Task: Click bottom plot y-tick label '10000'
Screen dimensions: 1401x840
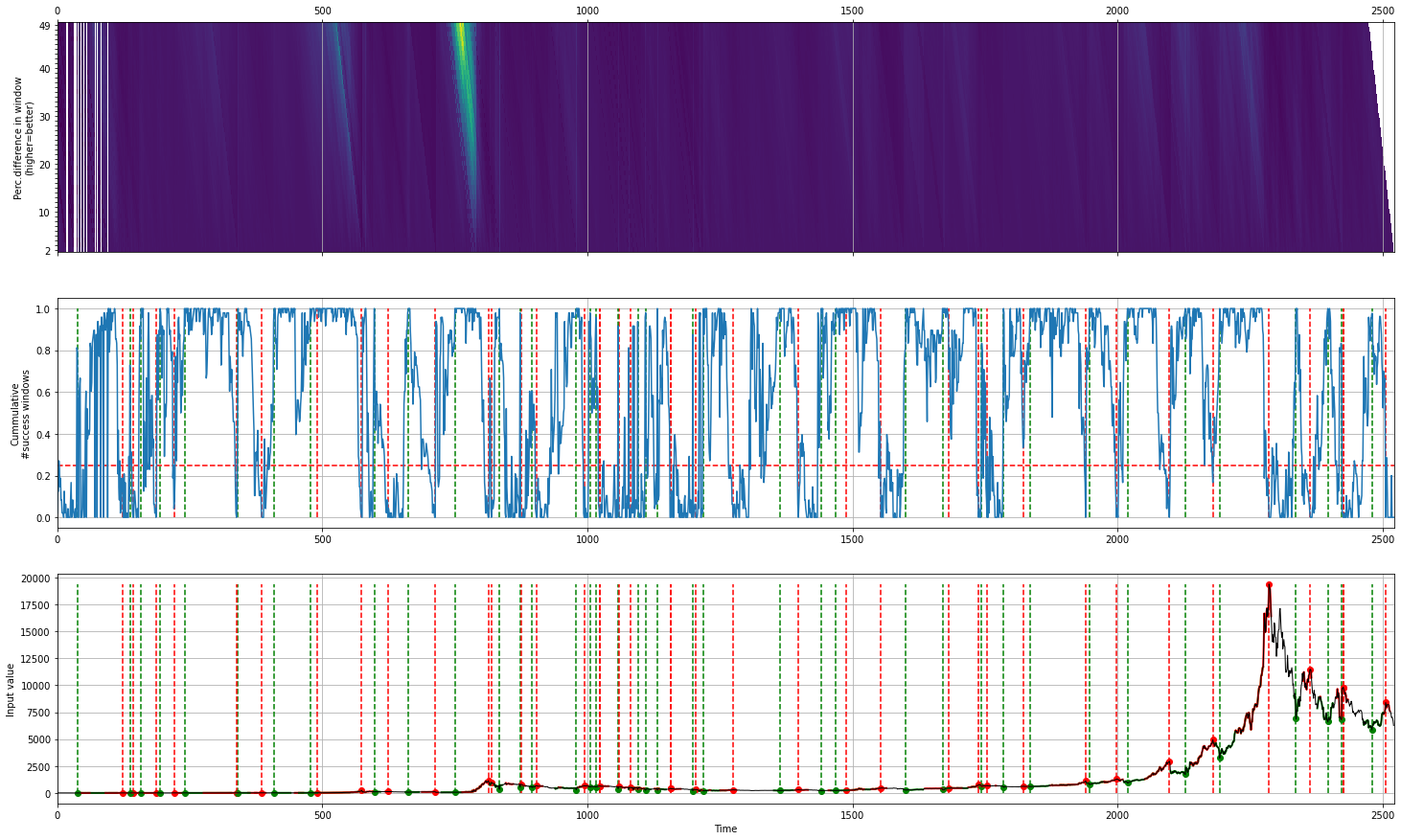Action: (x=35, y=686)
